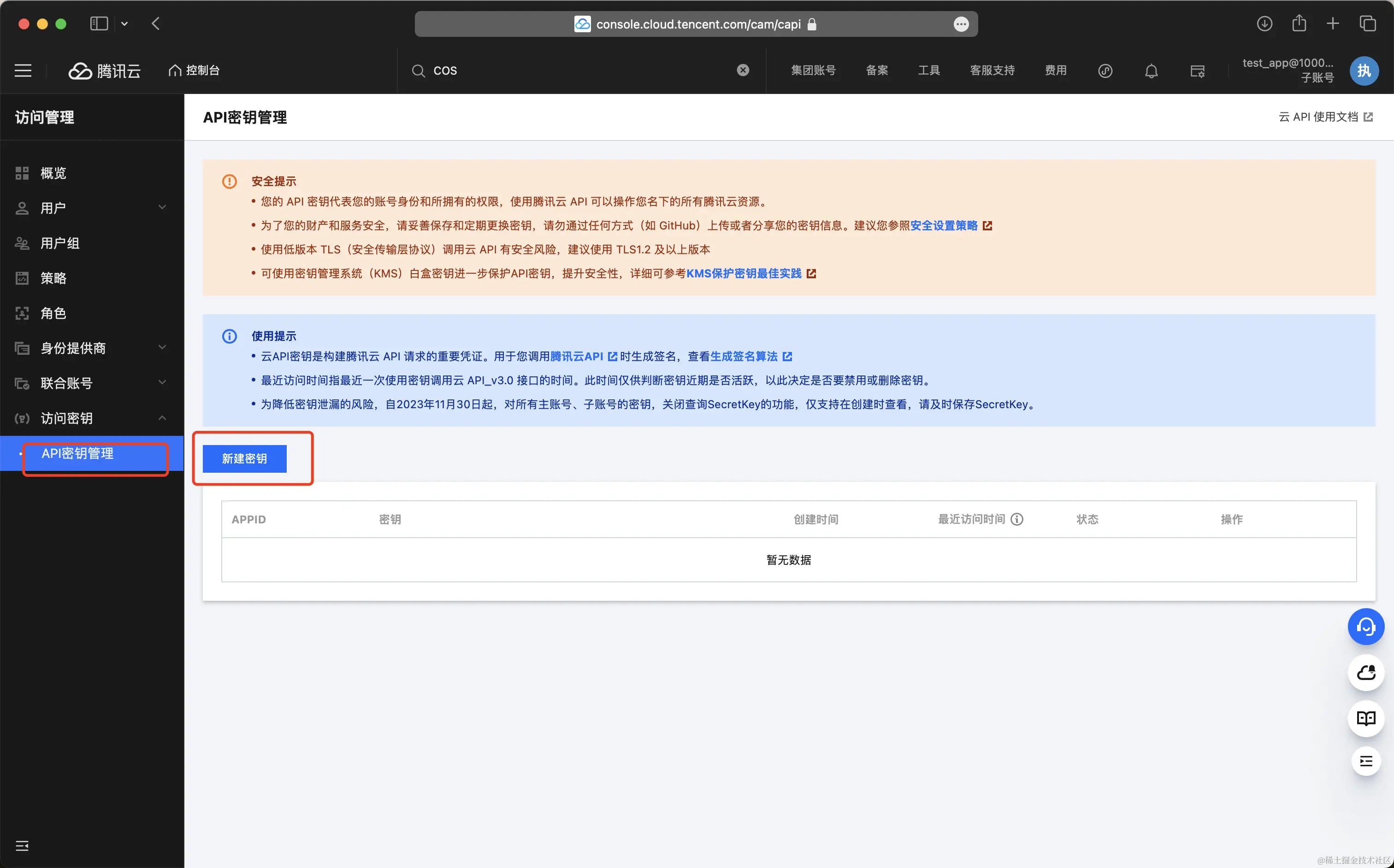Open 备案 menu
The height and width of the screenshot is (868, 1394).
(x=876, y=70)
